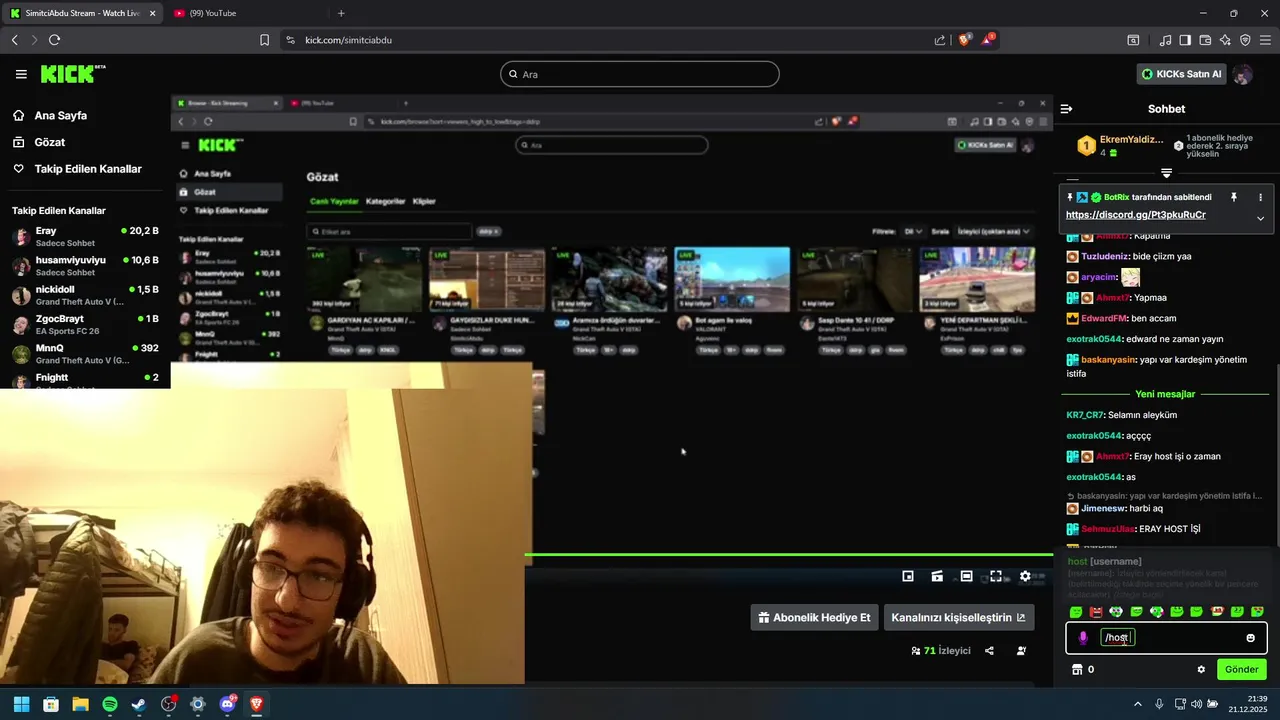Viewport: 1280px width, 720px height.
Task: Click the user icon beside share
Action: [1021, 651]
